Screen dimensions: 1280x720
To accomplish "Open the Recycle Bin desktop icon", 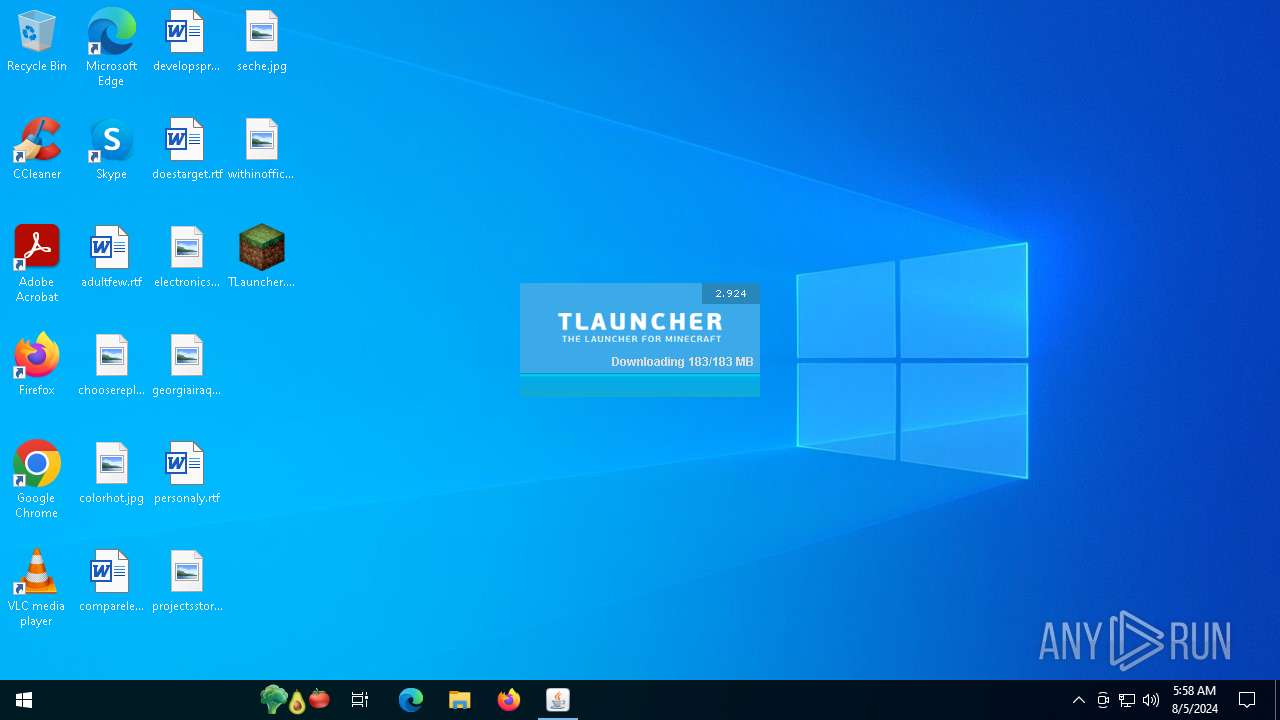I will coord(37,42).
